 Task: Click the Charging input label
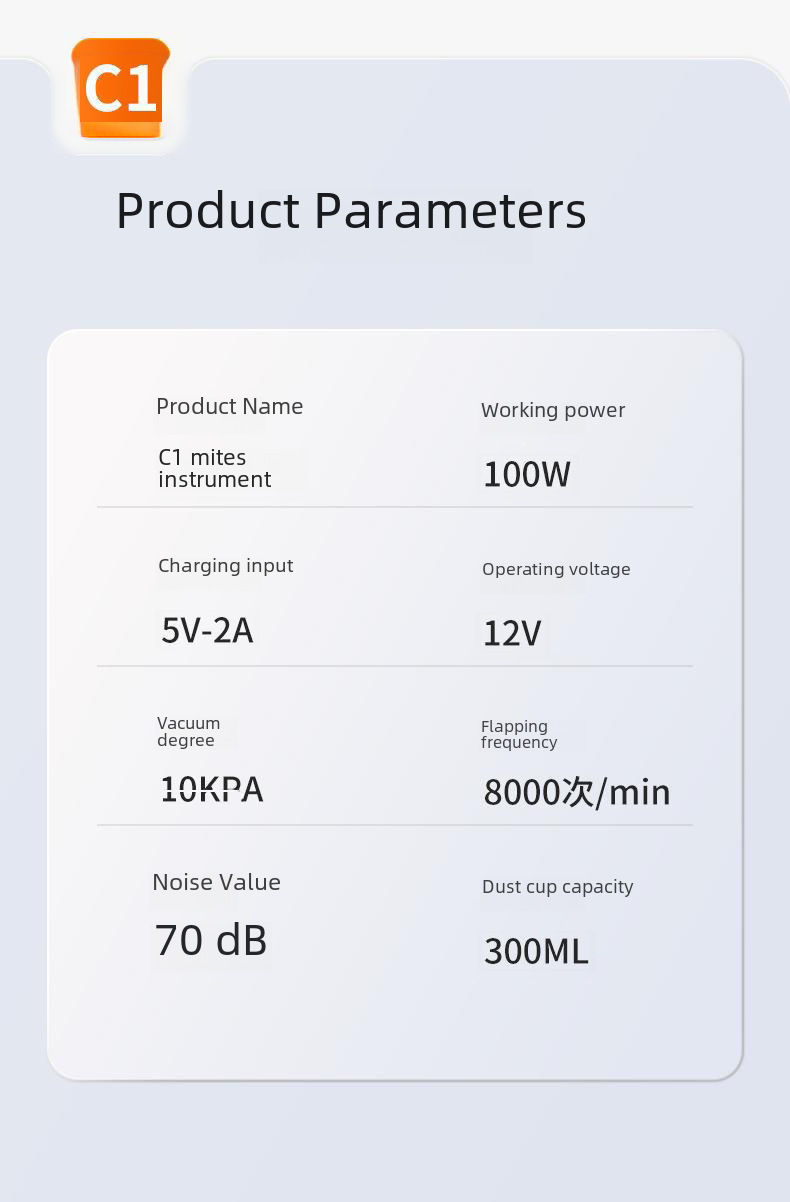[226, 565]
